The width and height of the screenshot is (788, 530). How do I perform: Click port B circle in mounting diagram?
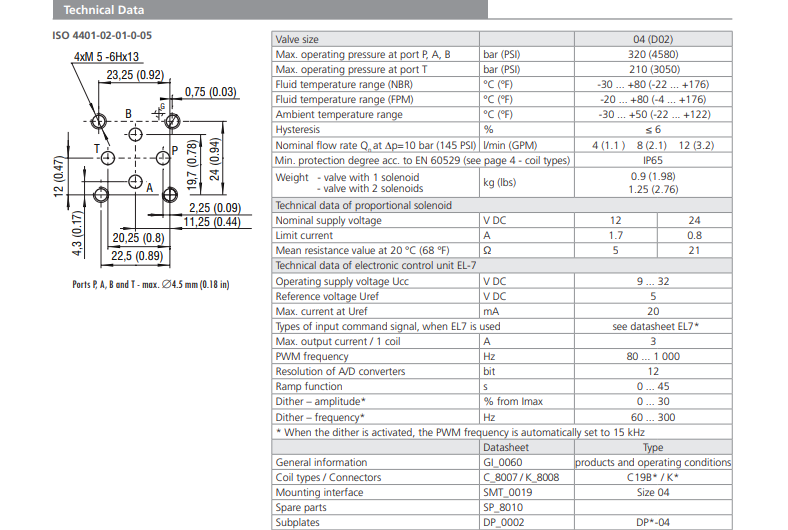(x=135, y=132)
